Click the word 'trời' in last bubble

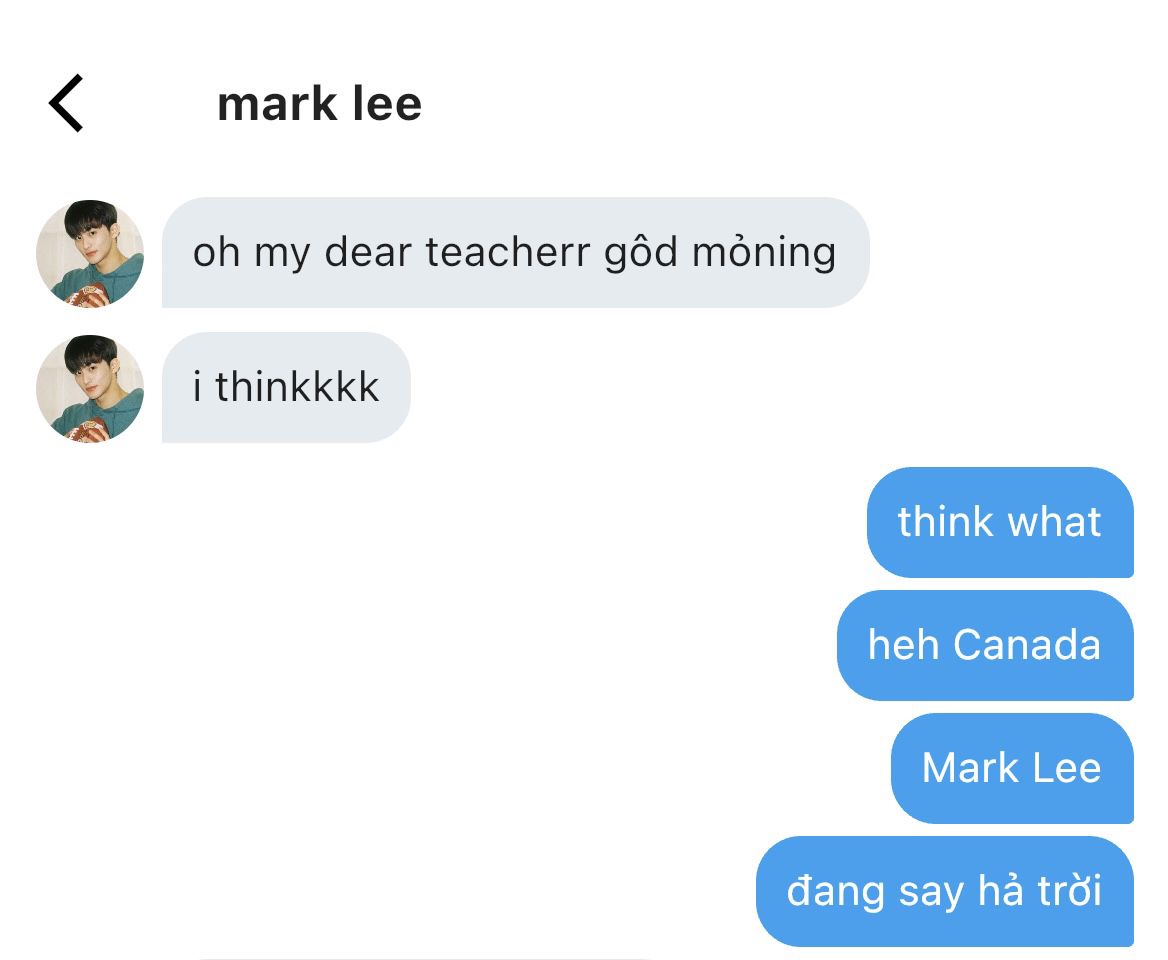pos(1070,891)
